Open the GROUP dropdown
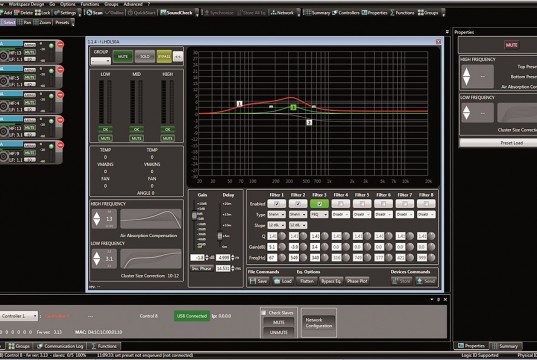The width and height of the screenshot is (537, 360). coord(101,61)
